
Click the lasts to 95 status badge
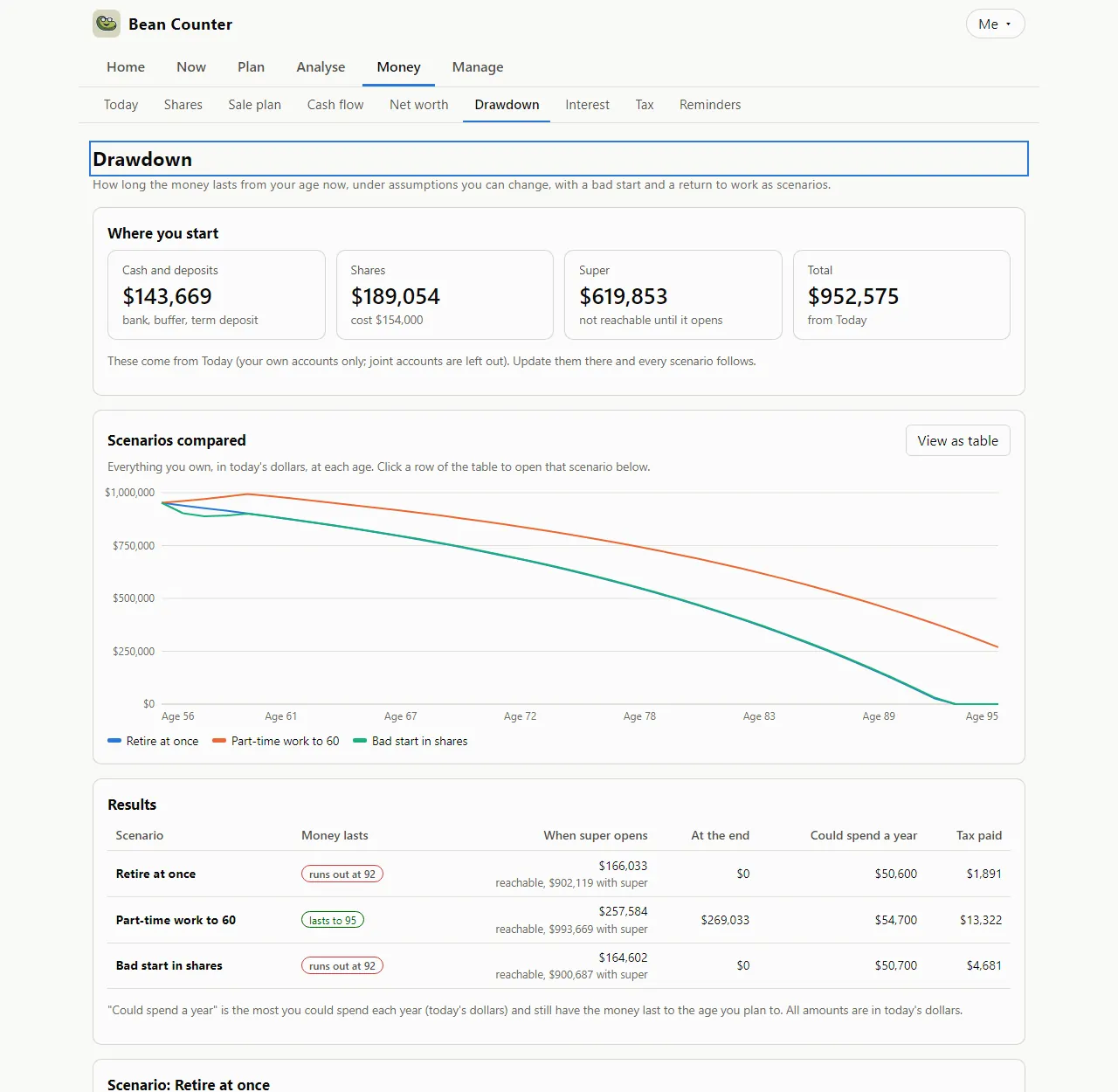pos(333,921)
